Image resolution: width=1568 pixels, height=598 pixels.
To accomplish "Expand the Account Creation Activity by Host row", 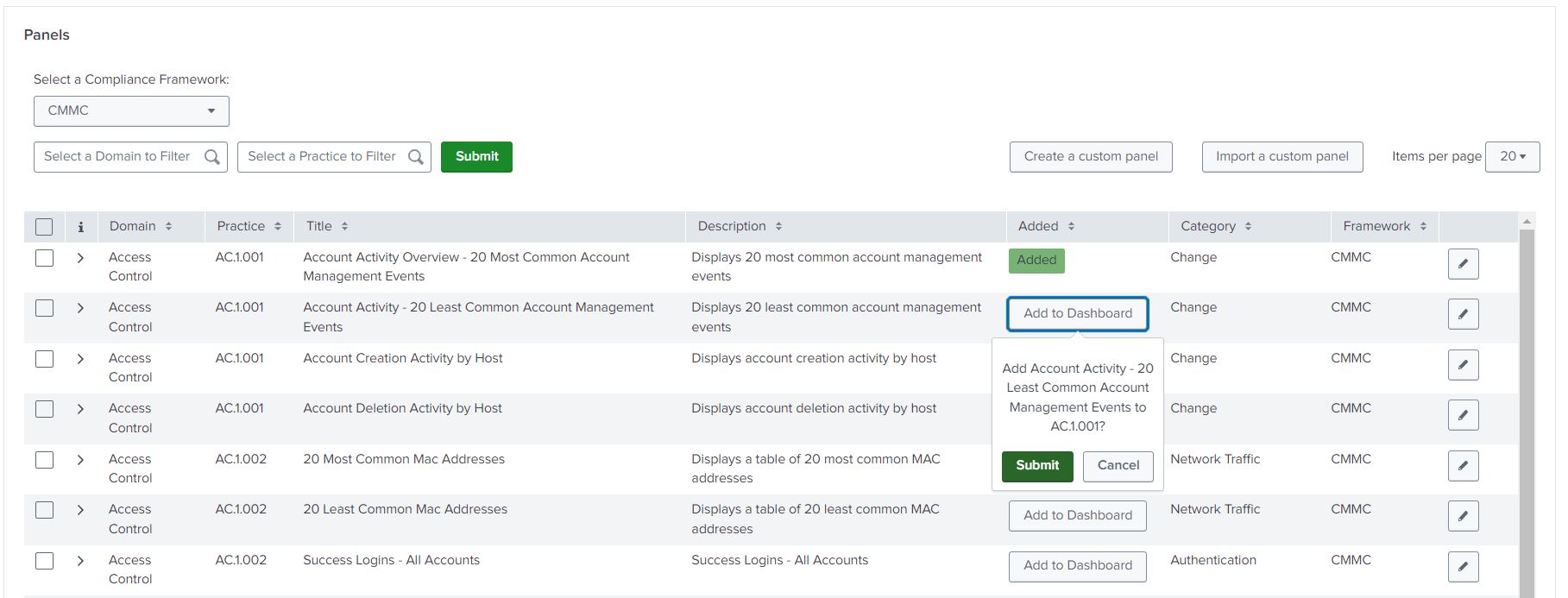I will [x=80, y=359].
